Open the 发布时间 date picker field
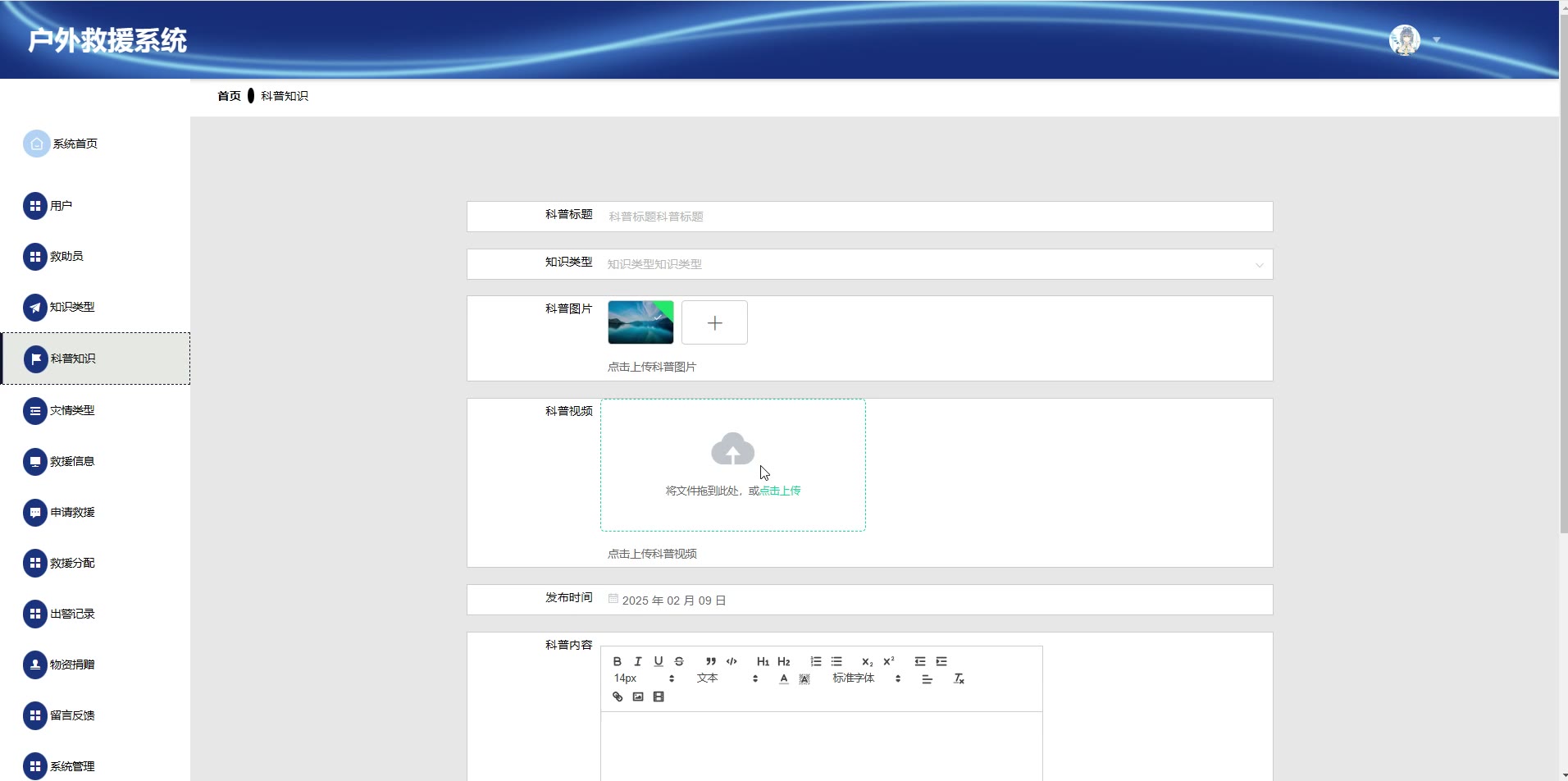This screenshot has height=781, width=1568. pos(937,600)
